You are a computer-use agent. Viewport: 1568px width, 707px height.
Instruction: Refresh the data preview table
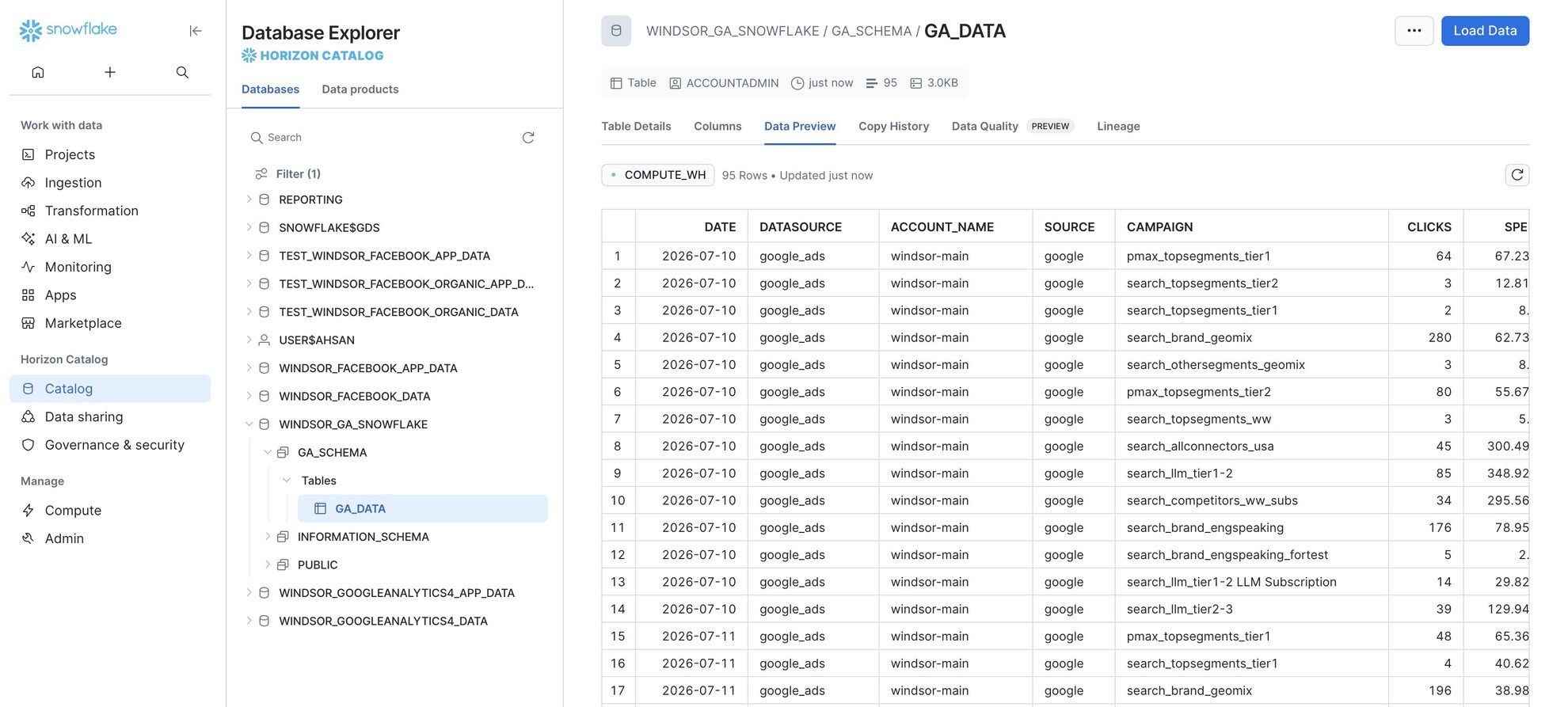point(1517,175)
